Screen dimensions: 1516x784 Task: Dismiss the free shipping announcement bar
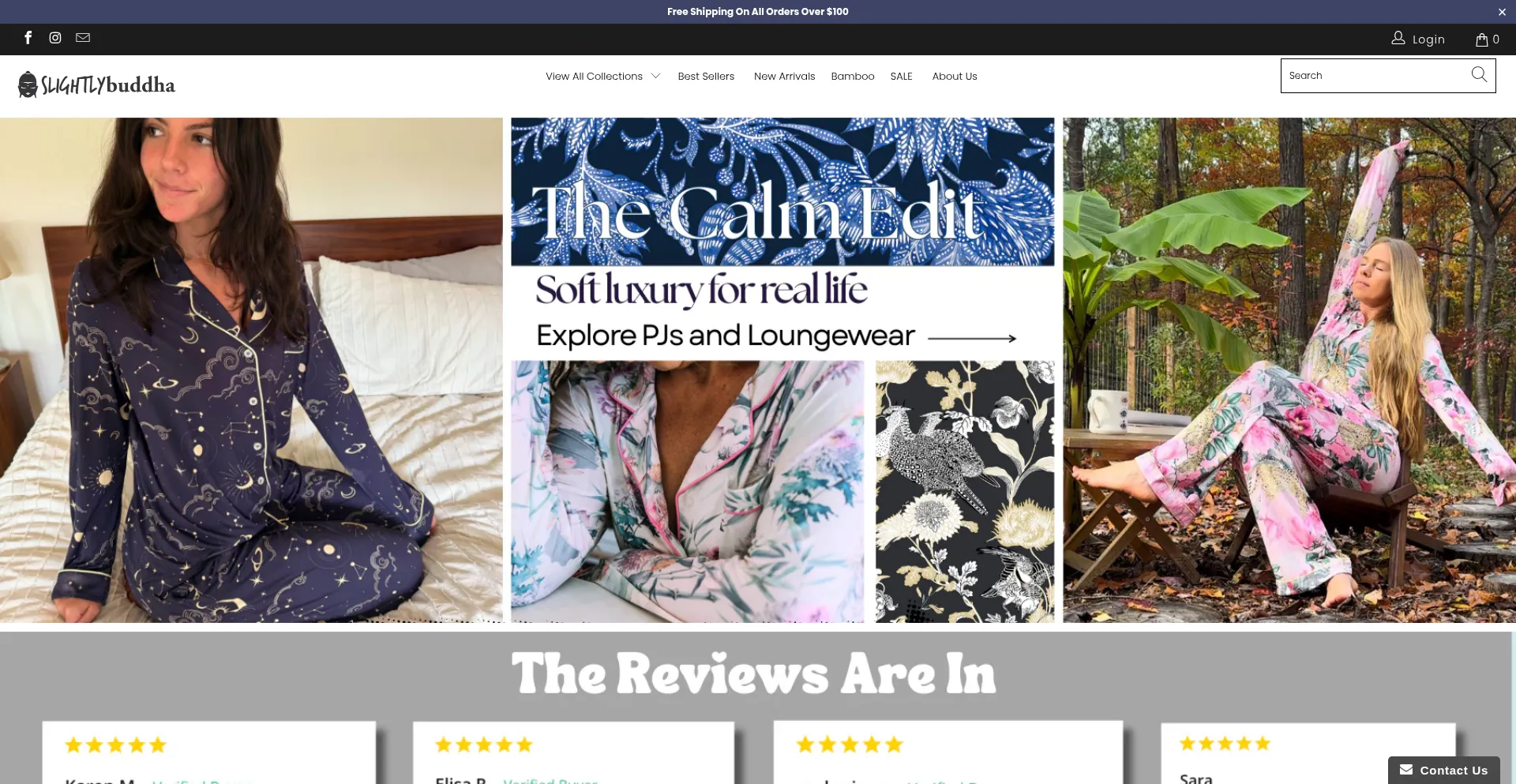[1502, 12]
